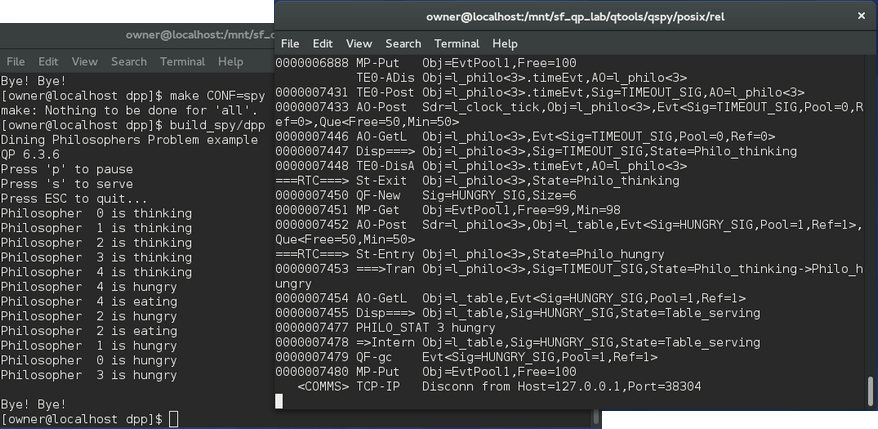
Task: Open View menu in the qspy terminal
Action: (359, 44)
